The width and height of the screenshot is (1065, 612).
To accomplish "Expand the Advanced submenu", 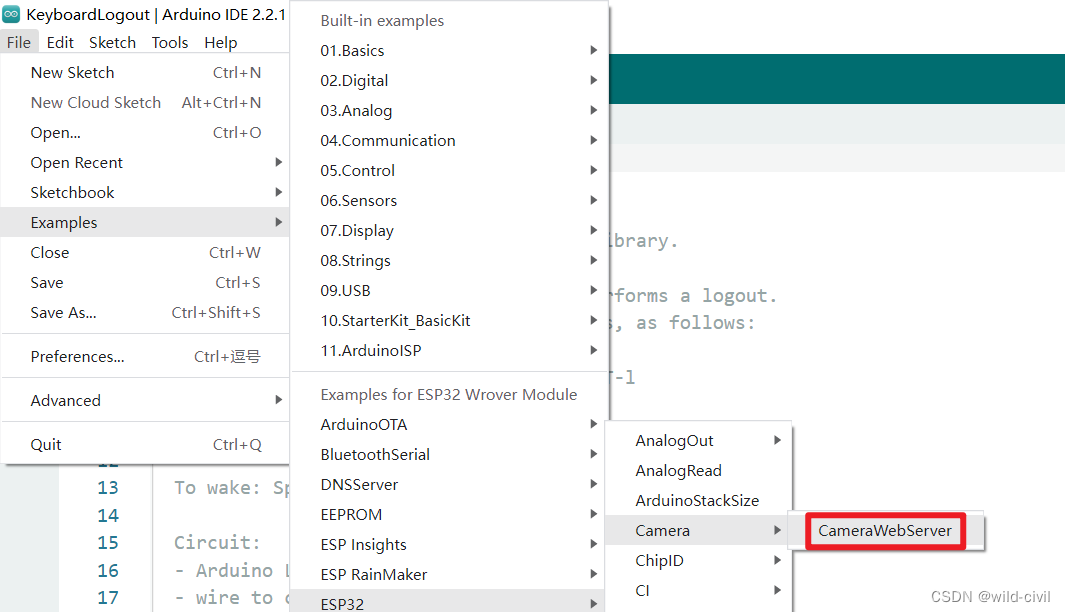I will [x=145, y=400].
